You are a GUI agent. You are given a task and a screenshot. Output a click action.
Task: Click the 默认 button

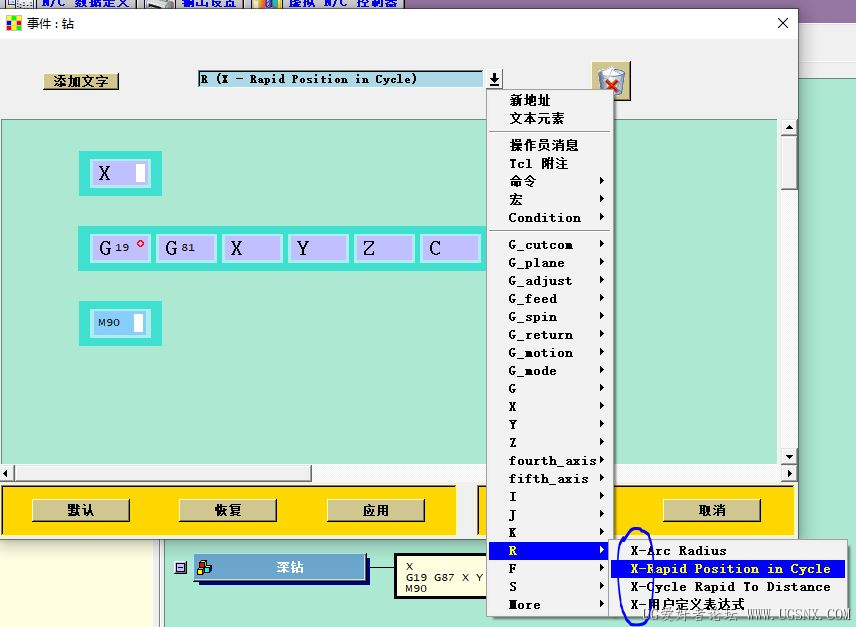tap(81, 510)
